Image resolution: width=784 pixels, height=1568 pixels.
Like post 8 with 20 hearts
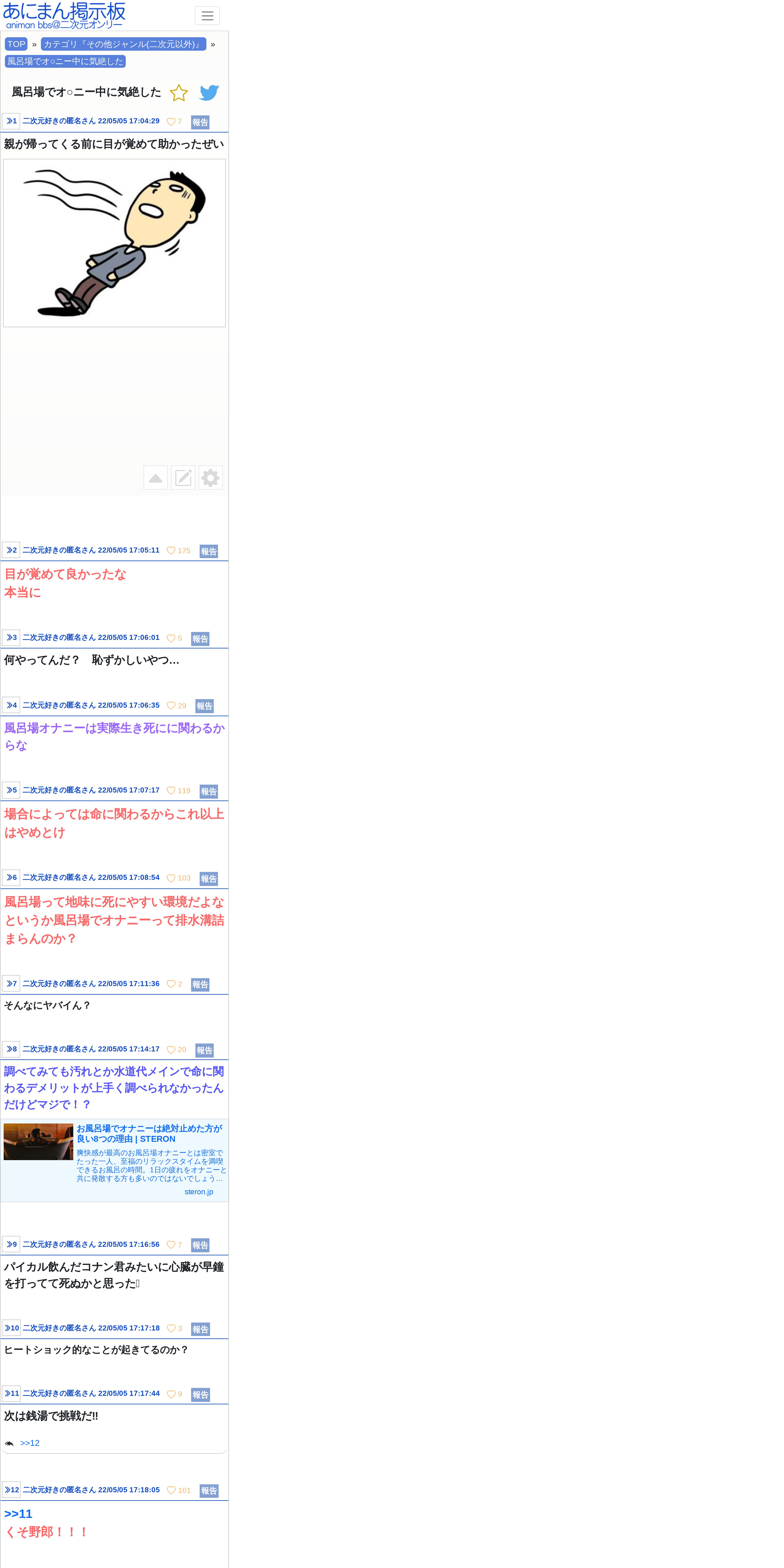pyautogui.click(x=171, y=1050)
